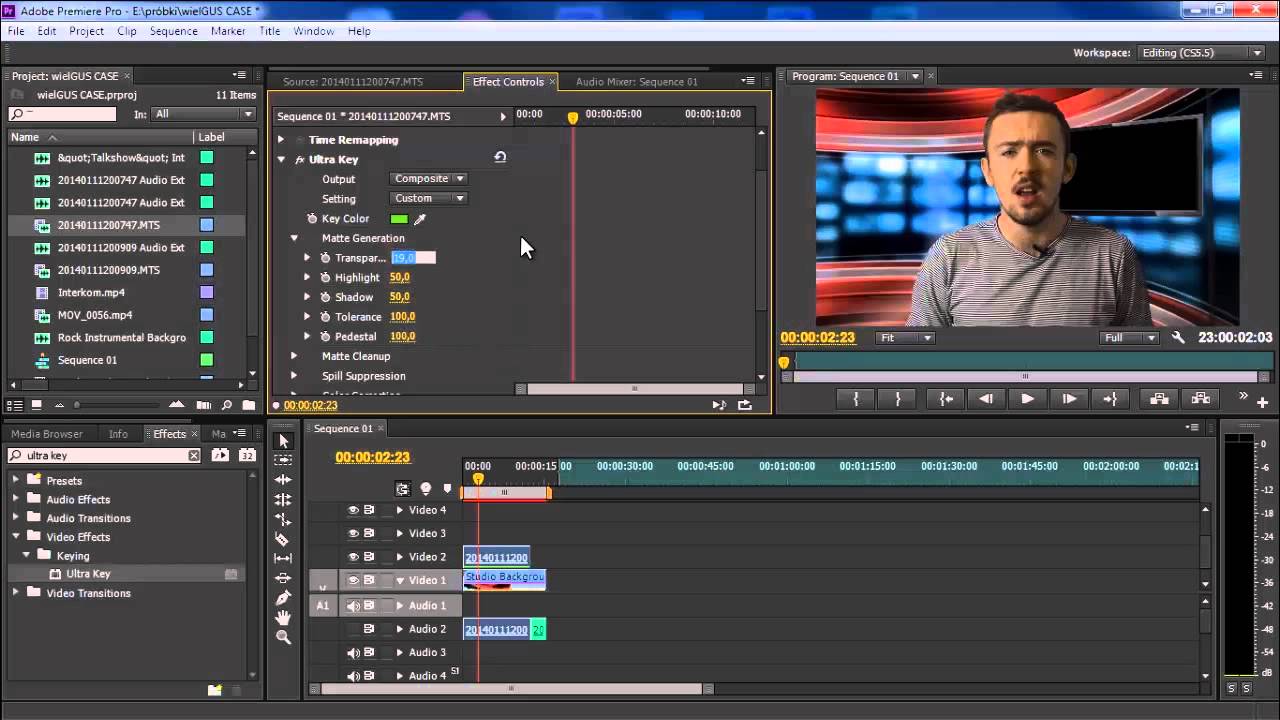Open the Program monitor button editor plus
1280x720 pixels.
pyautogui.click(x=1262, y=402)
